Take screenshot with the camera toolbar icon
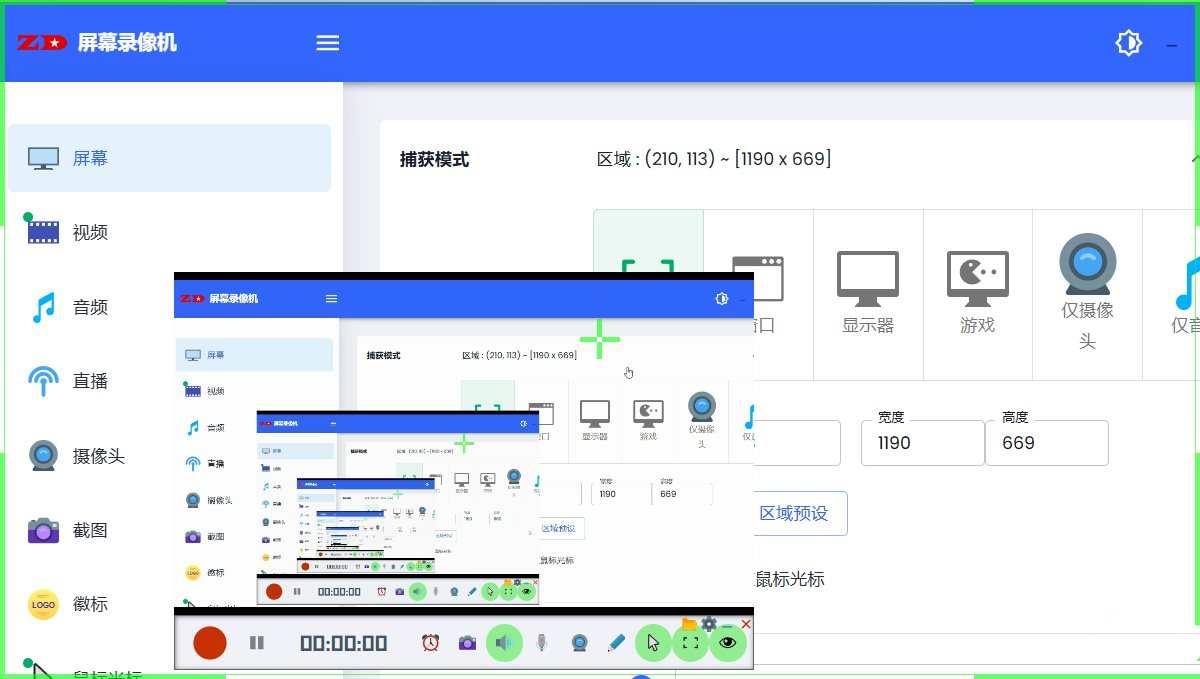Screen dimensions: 1200x679 [x=467, y=643]
